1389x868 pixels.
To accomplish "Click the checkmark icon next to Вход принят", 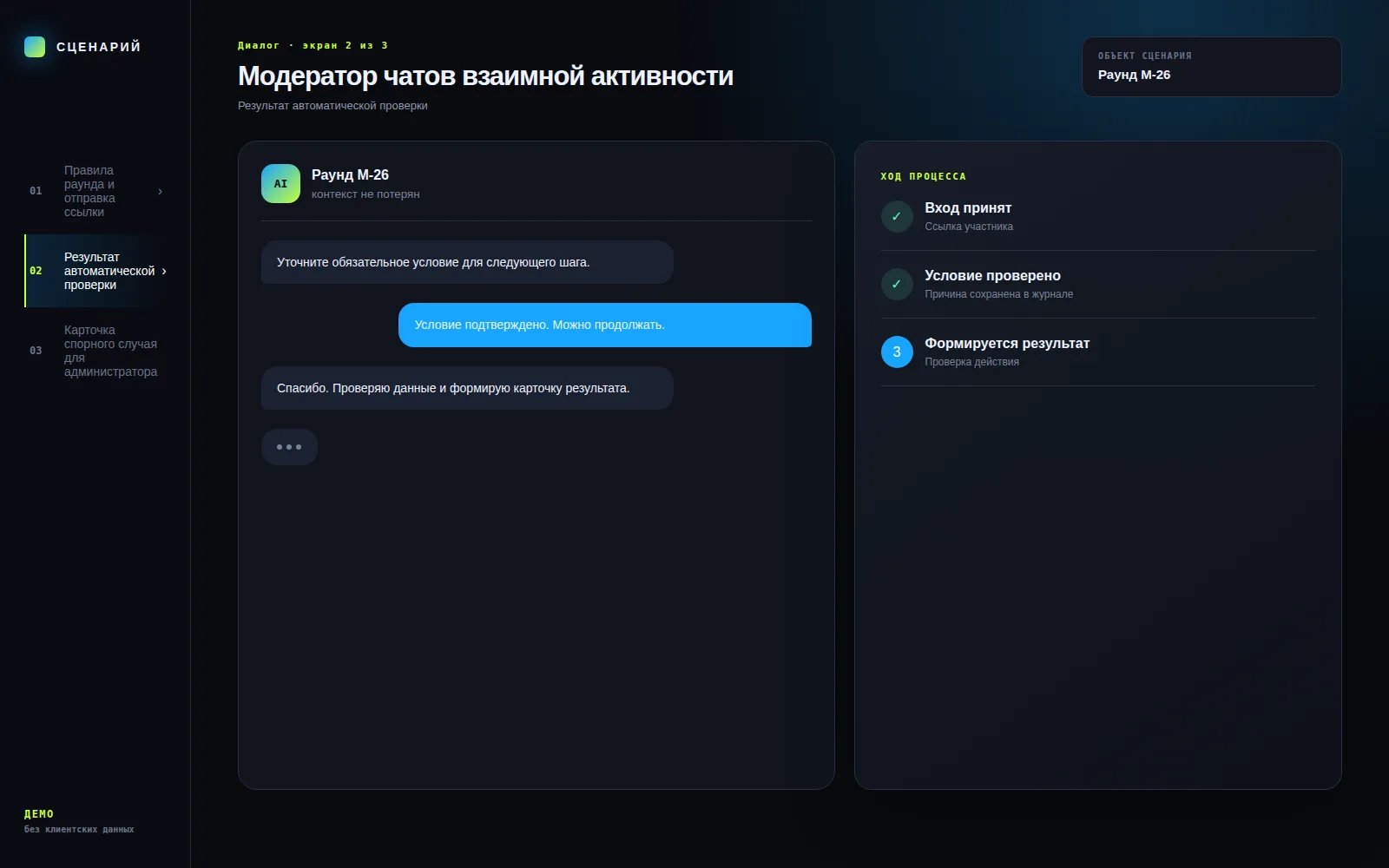I will click(x=897, y=216).
